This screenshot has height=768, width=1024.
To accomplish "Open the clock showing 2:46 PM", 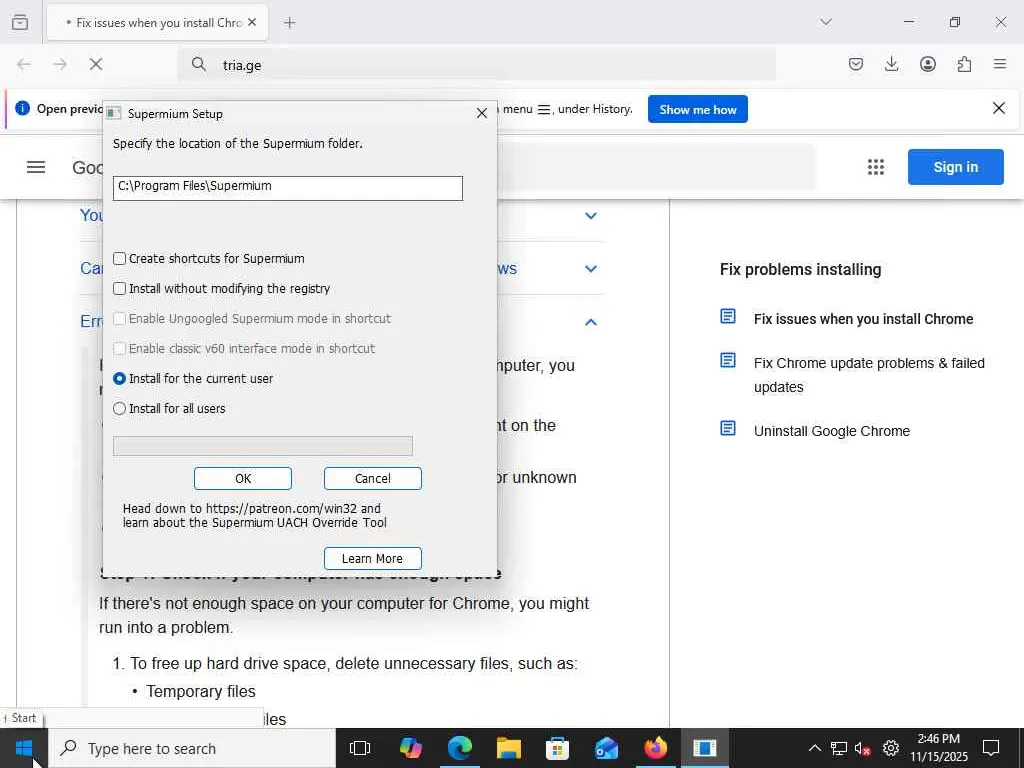I will 938,748.
